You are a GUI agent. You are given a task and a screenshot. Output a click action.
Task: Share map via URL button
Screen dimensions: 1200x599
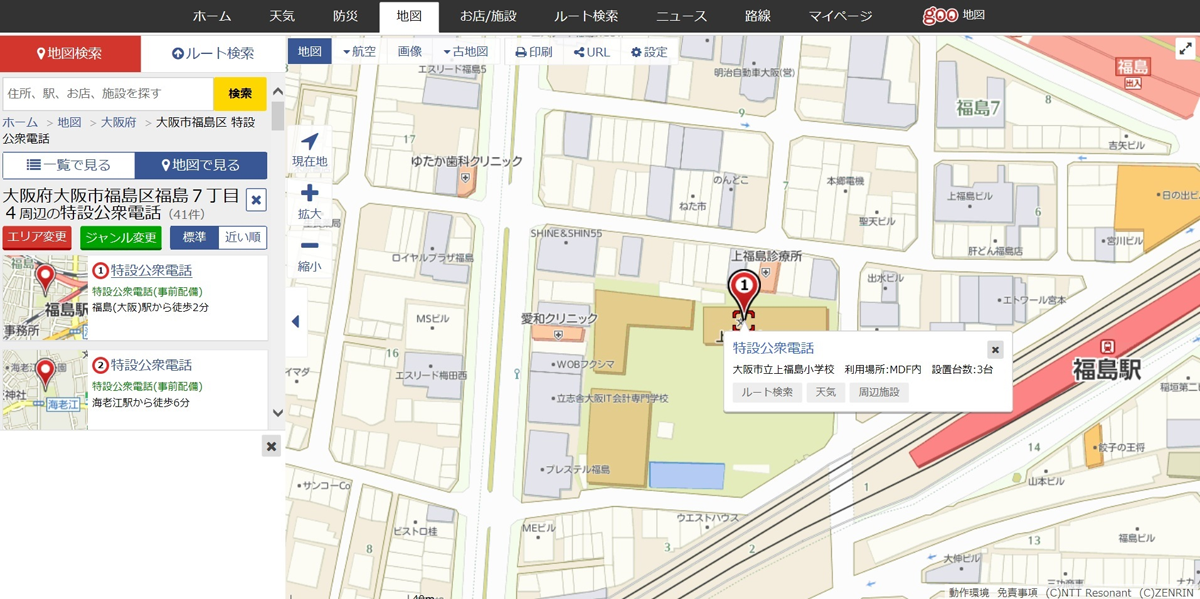[591, 52]
